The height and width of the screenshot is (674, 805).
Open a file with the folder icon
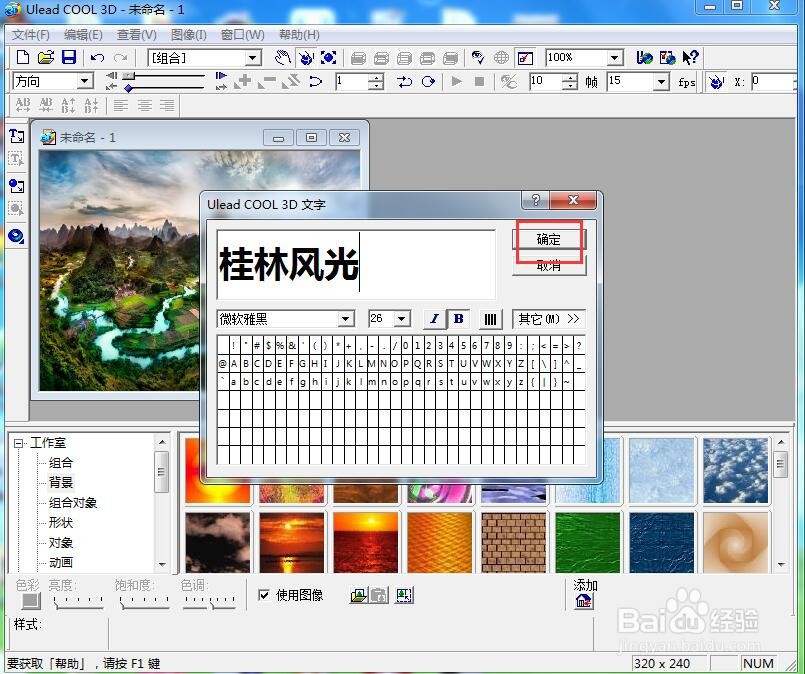click(x=46, y=57)
